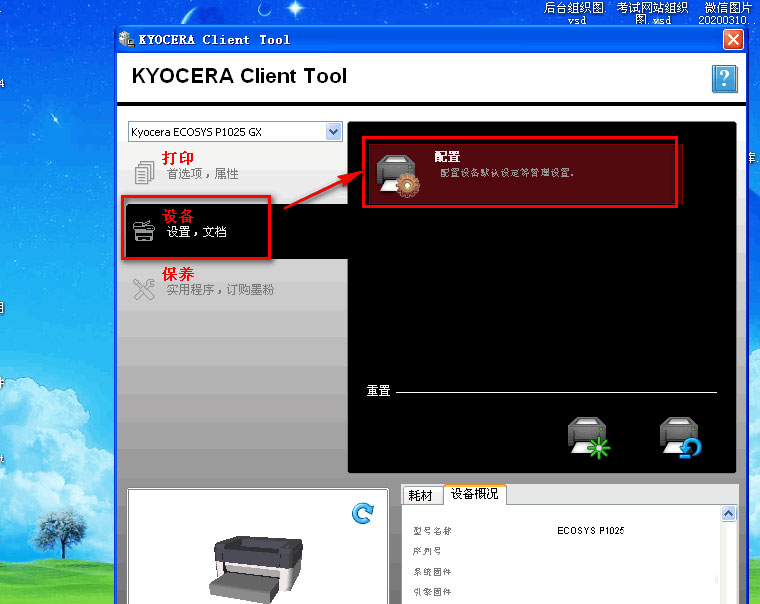Close the KYOCERA Client Tool window
Image resolution: width=760 pixels, height=604 pixels.
[x=733, y=39]
